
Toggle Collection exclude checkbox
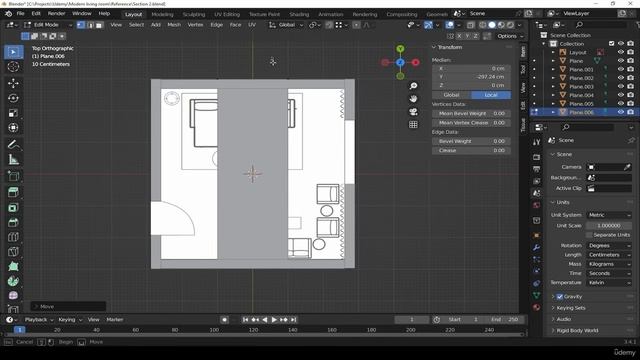(611, 44)
